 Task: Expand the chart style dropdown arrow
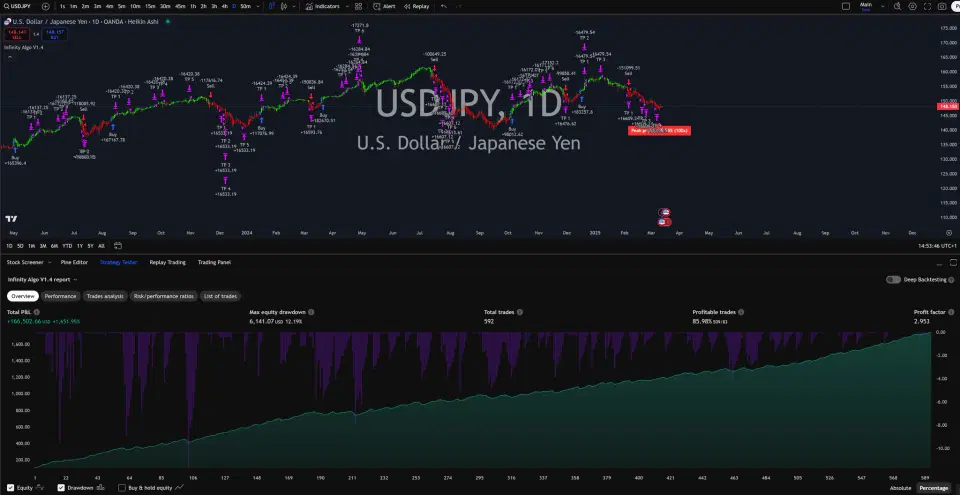point(295,6)
